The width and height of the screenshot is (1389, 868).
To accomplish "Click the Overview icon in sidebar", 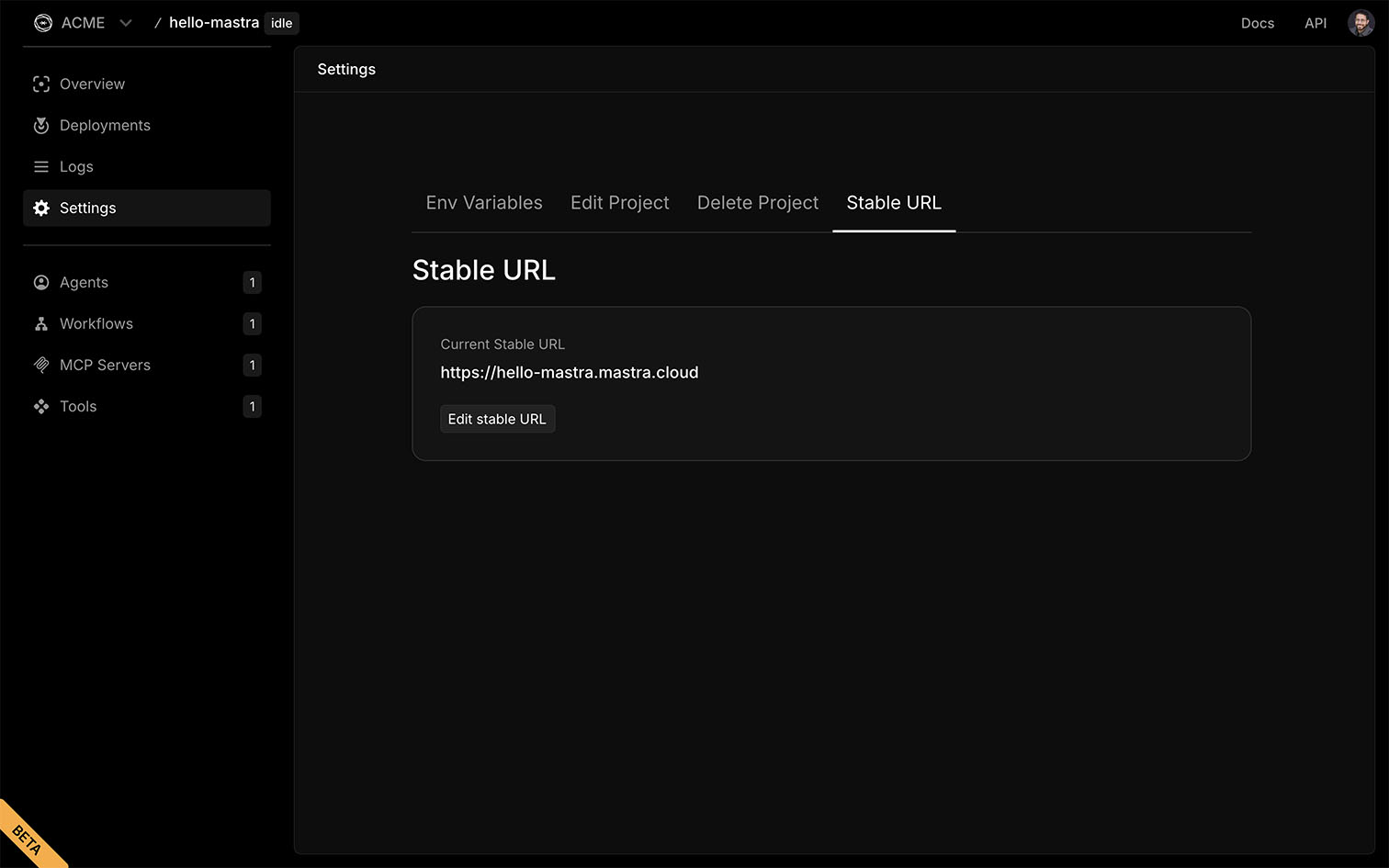I will 41,85.
